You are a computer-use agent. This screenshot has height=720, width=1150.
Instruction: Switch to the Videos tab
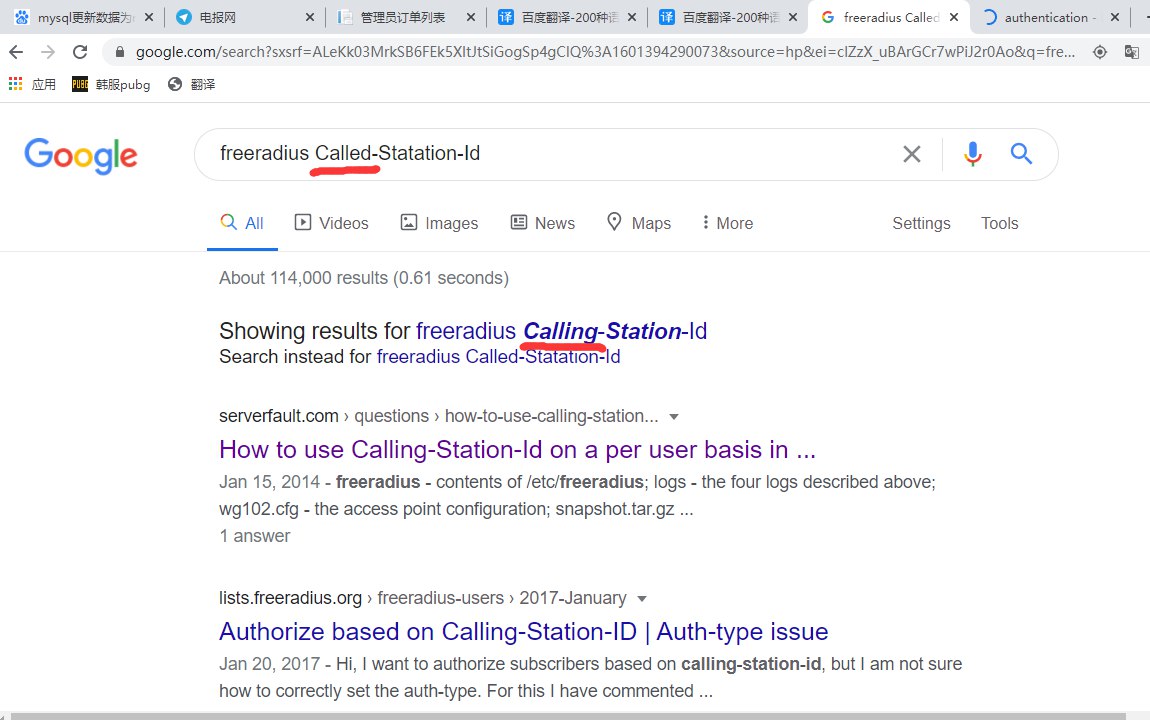click(x=332, y=223)
